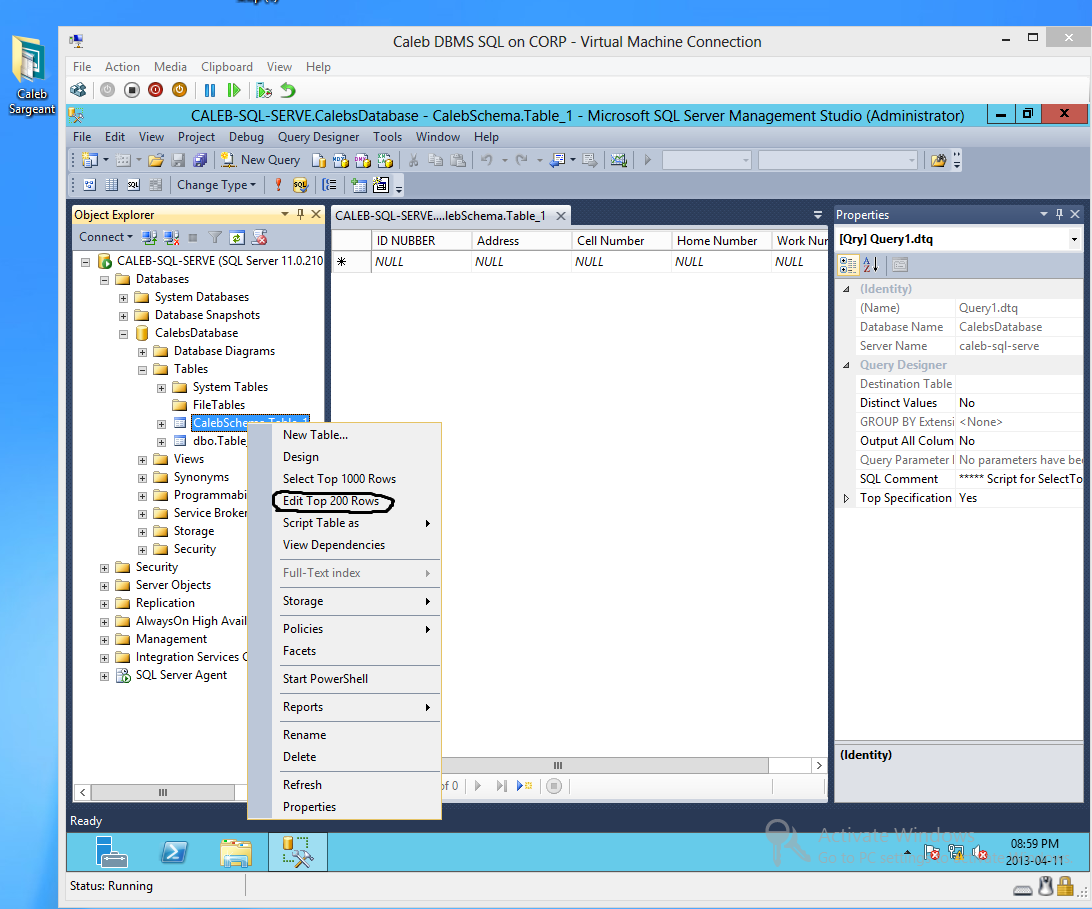Choose Rename in the context menu
This screenshot has height=909, width=1092.
pos(304,735)
